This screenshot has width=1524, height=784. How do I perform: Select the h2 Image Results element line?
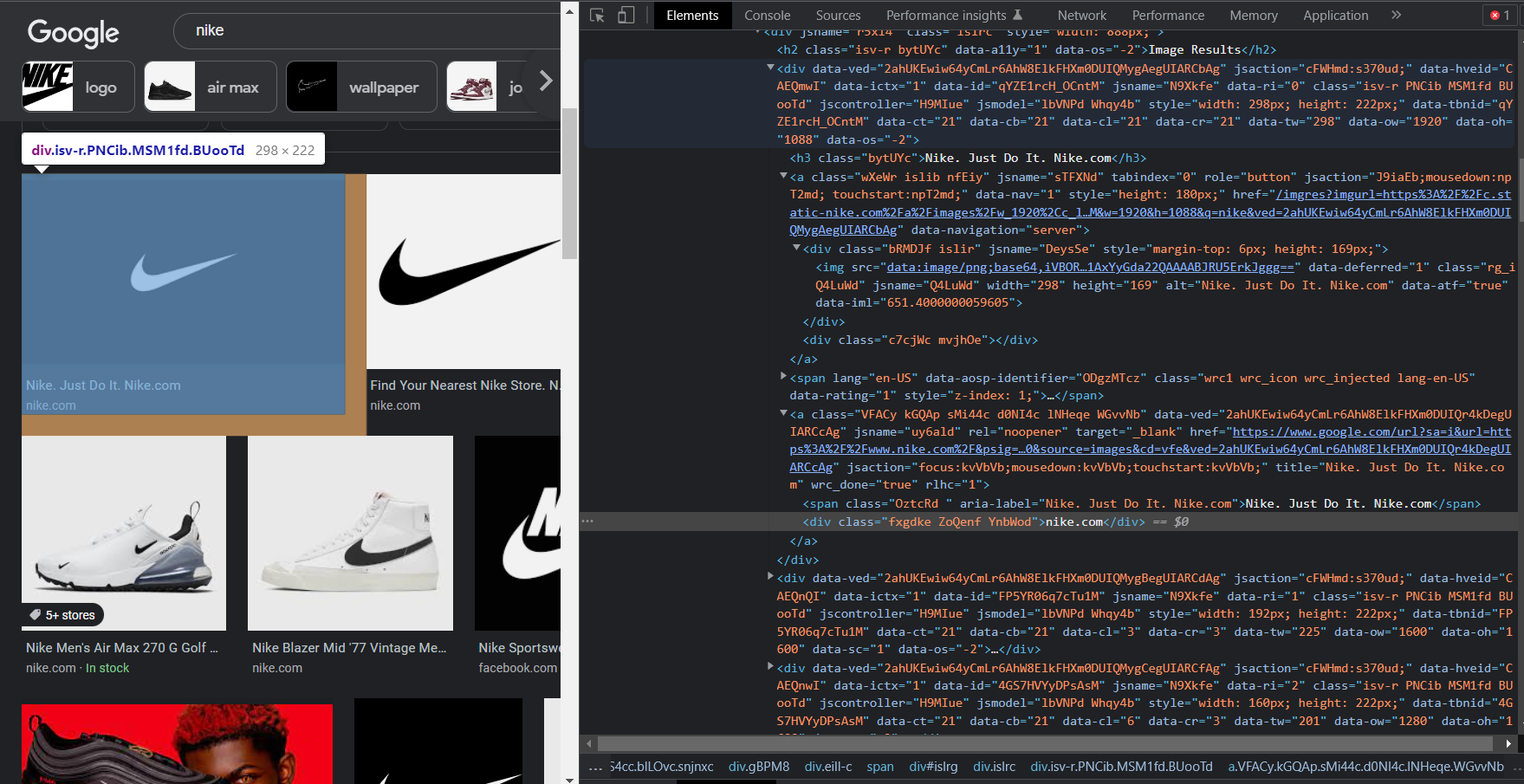tap(1026, 50)
